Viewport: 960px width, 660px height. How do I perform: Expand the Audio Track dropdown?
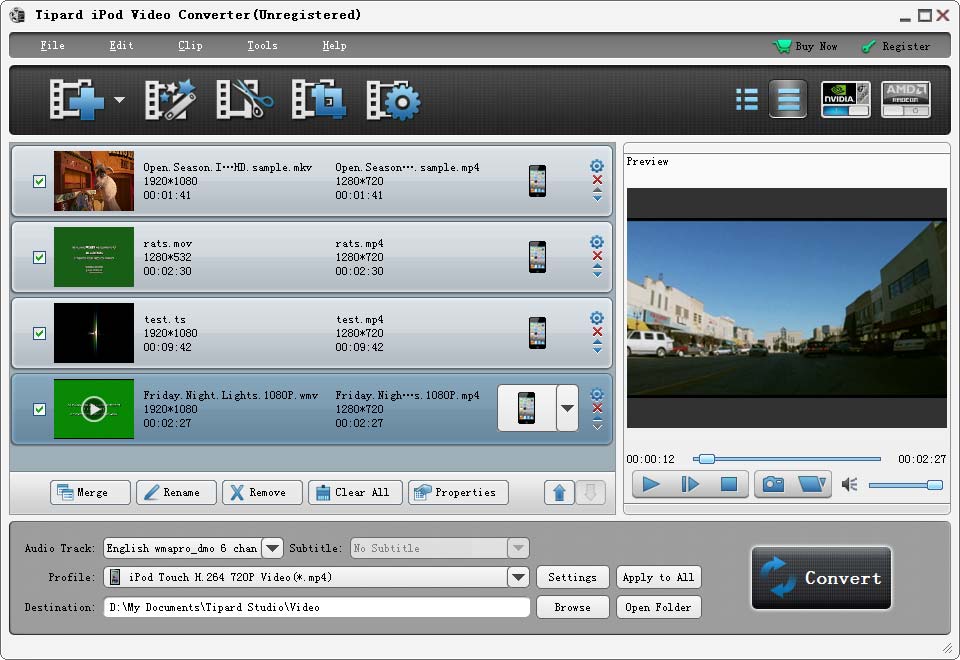tap(272, 548)
